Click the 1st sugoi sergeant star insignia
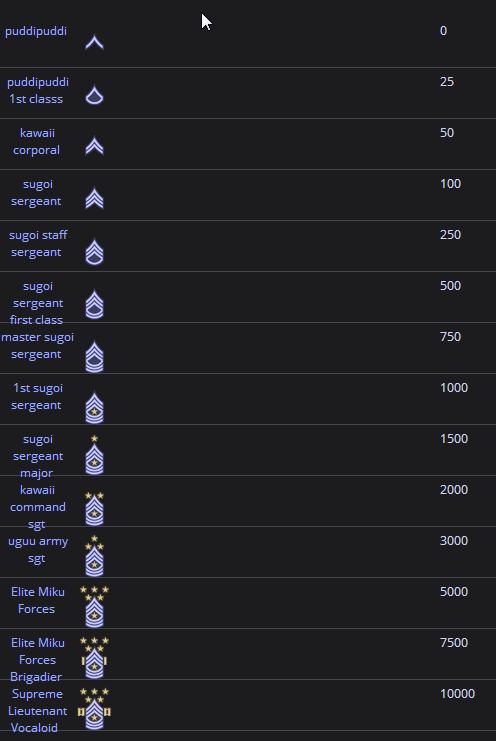The width and height of the screenshot is (496, 741). (x=94, y=407)
